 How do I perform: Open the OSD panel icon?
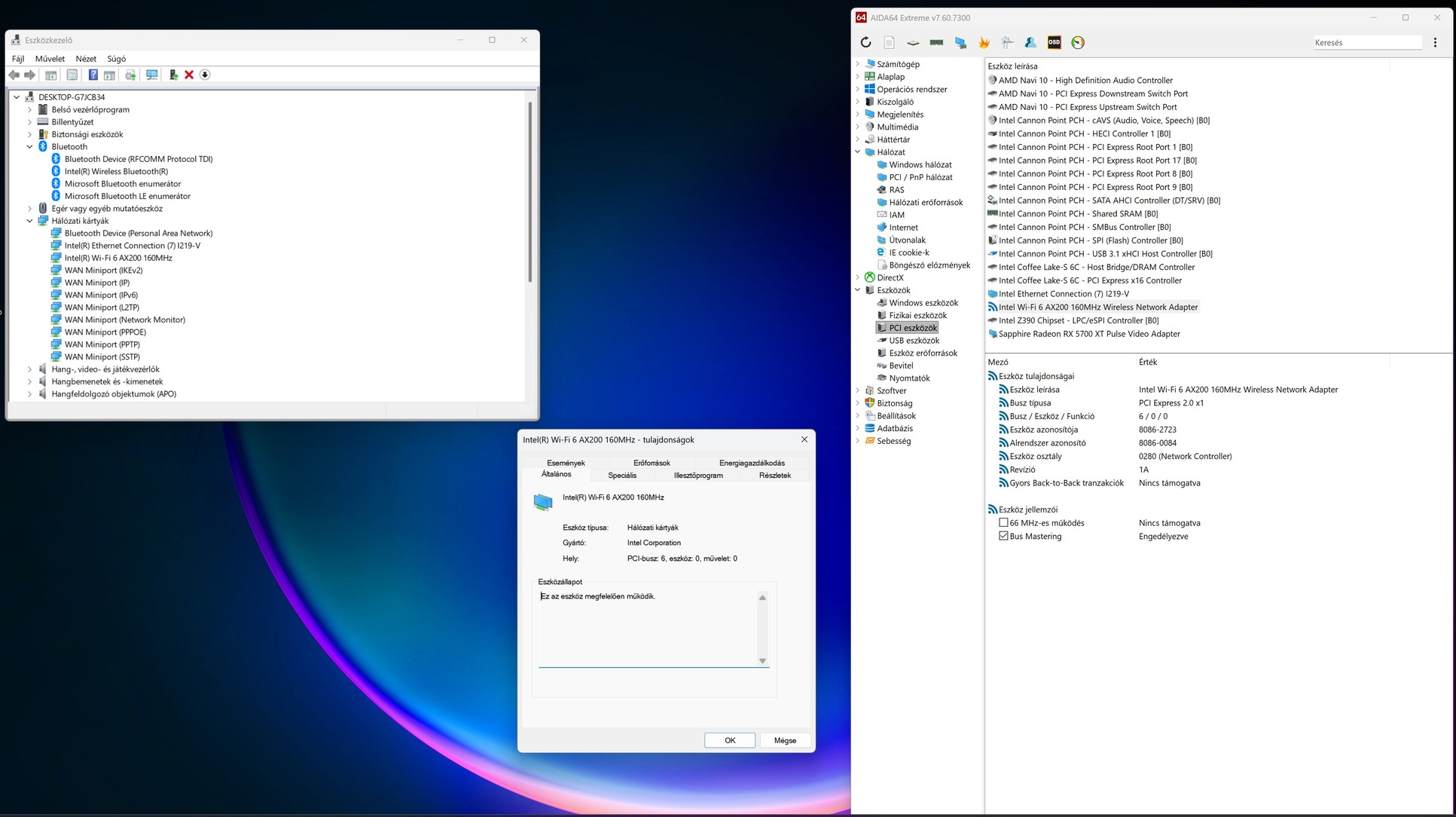[x=1054, y=43]
